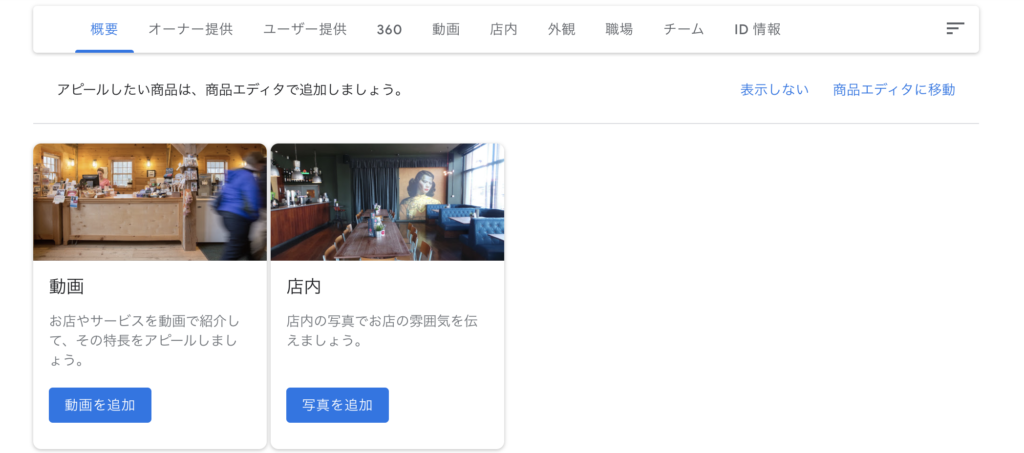Open the 店内 tab
1024x453 pixels.
coord(504,29)
